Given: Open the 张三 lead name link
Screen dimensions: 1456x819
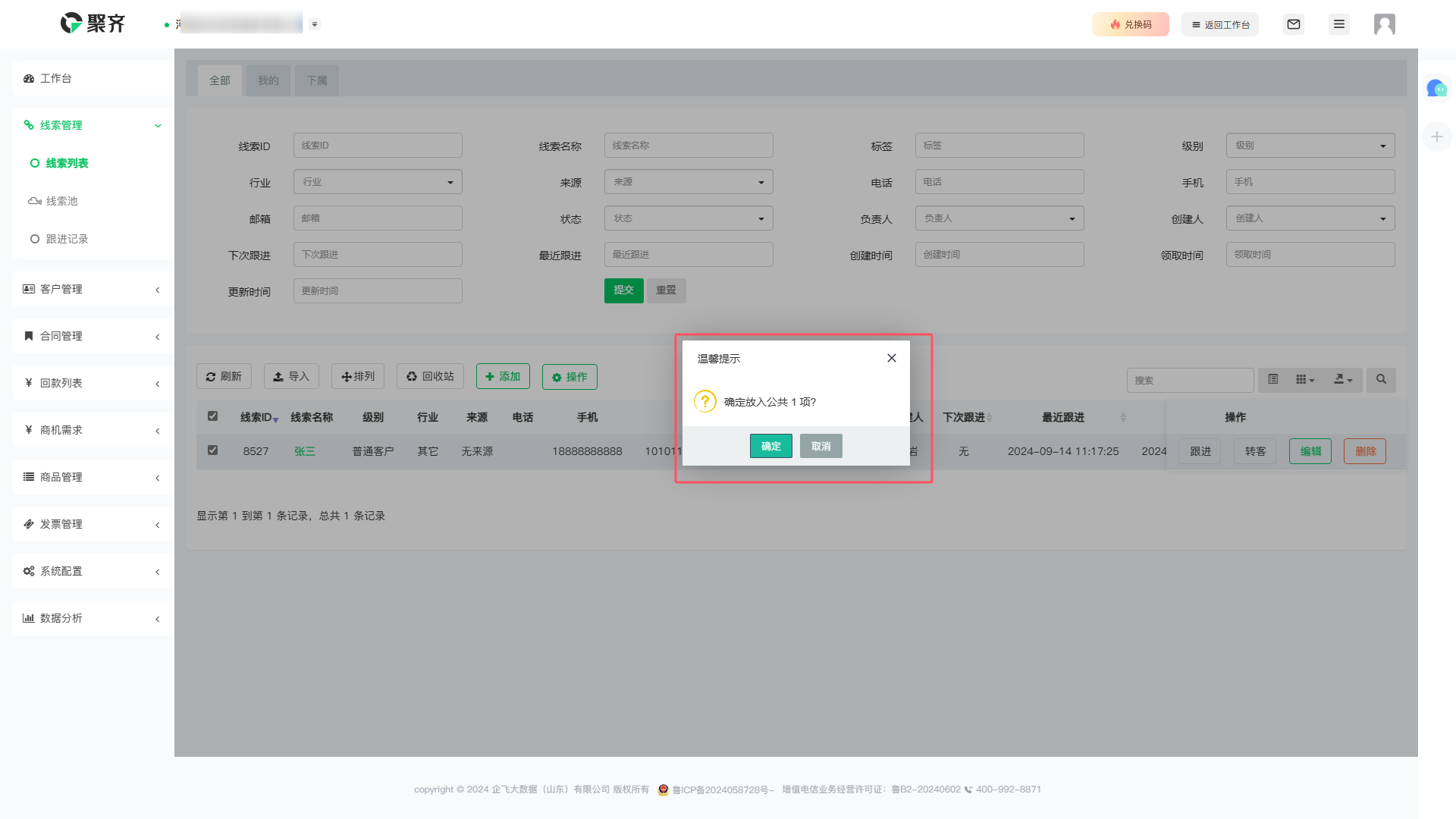Looking at the screenshot, I should click(305, 451).
